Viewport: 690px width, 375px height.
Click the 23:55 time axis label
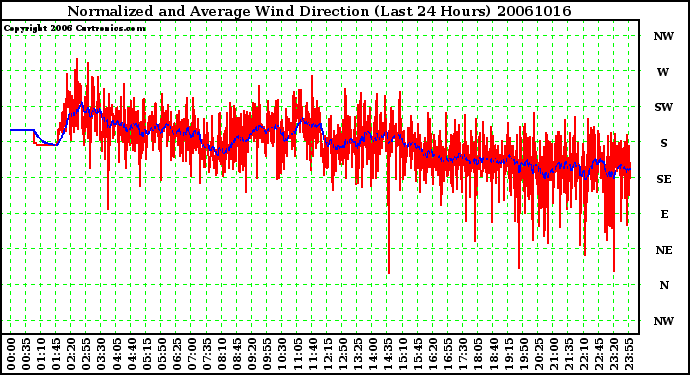(x=629, y=354)
